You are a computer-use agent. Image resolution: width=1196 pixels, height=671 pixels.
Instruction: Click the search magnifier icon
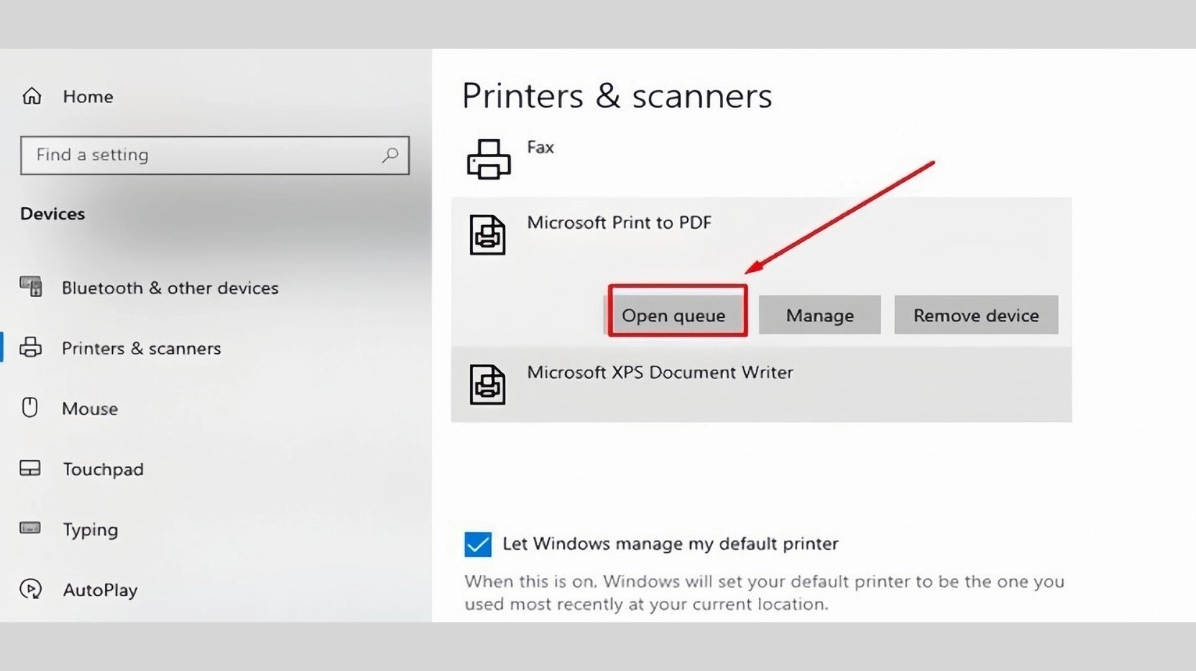coord(390,155)
